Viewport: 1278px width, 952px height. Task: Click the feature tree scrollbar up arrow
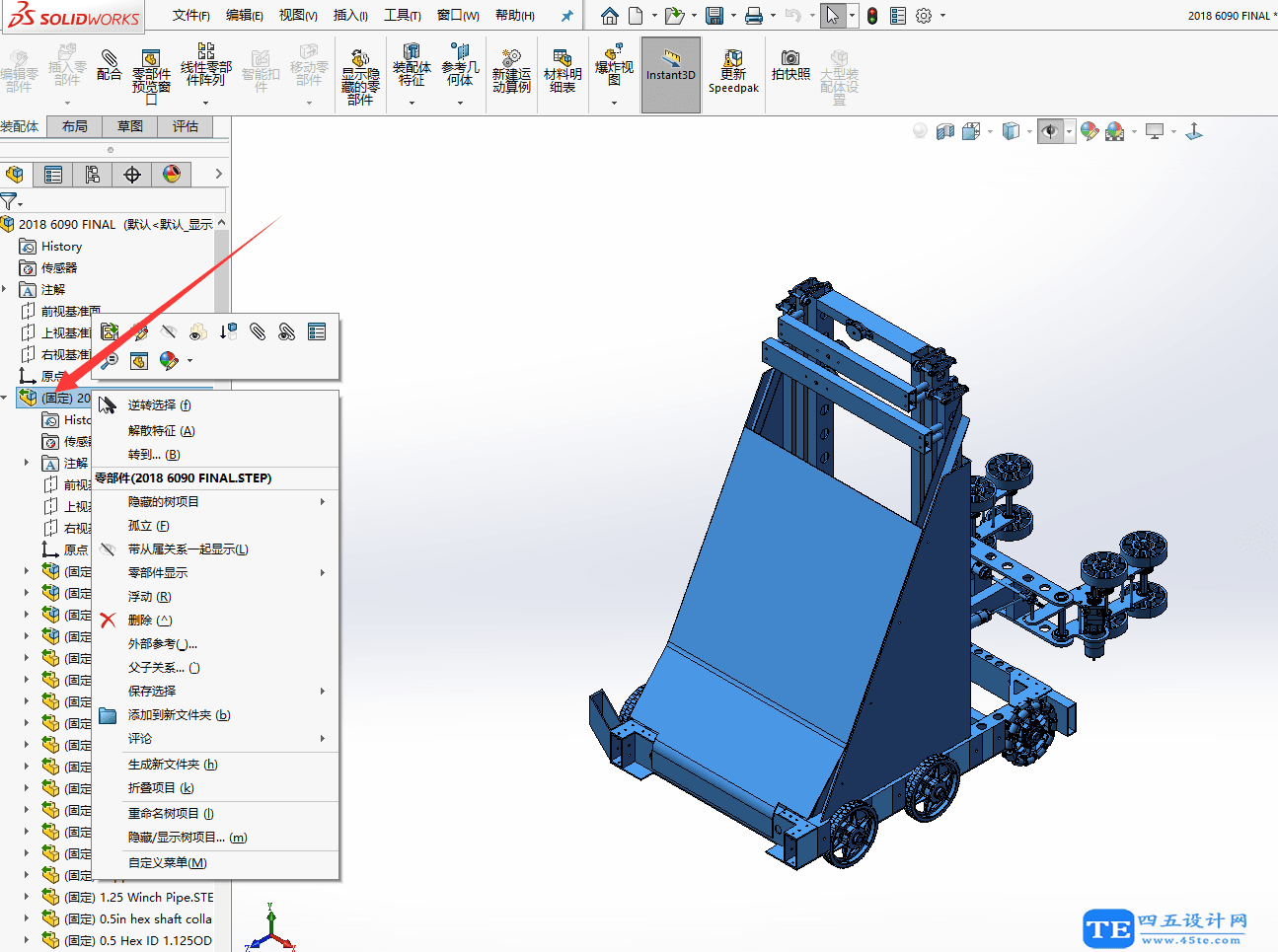click(222, 223)
